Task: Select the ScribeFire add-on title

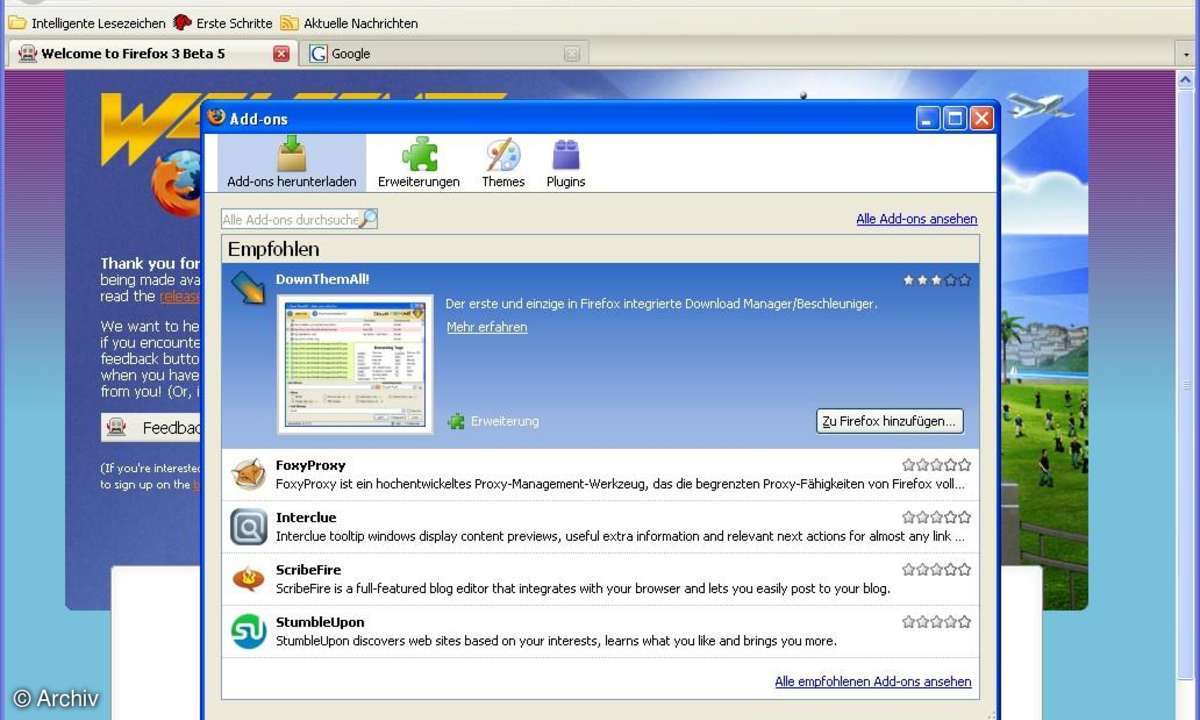Action: 308,569
